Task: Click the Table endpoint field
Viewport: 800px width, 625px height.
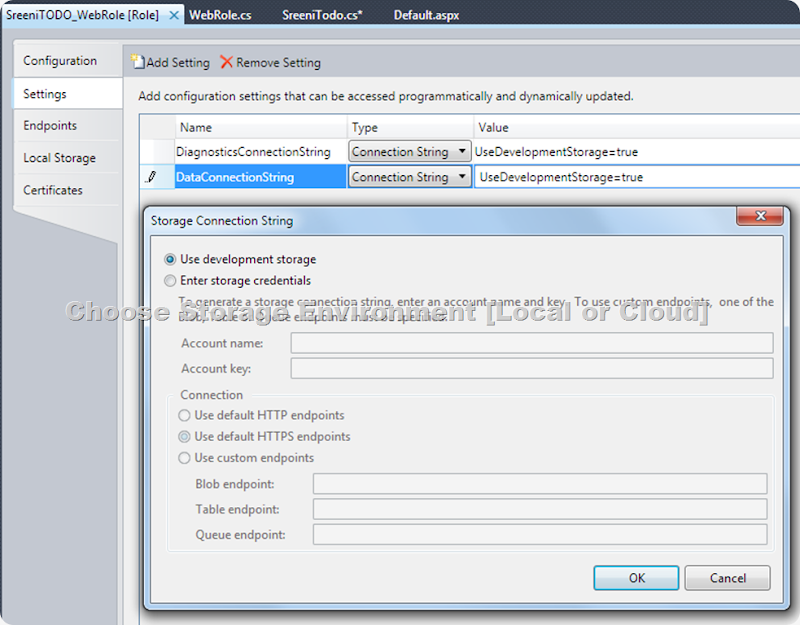Action: click(x=540, y=509)
